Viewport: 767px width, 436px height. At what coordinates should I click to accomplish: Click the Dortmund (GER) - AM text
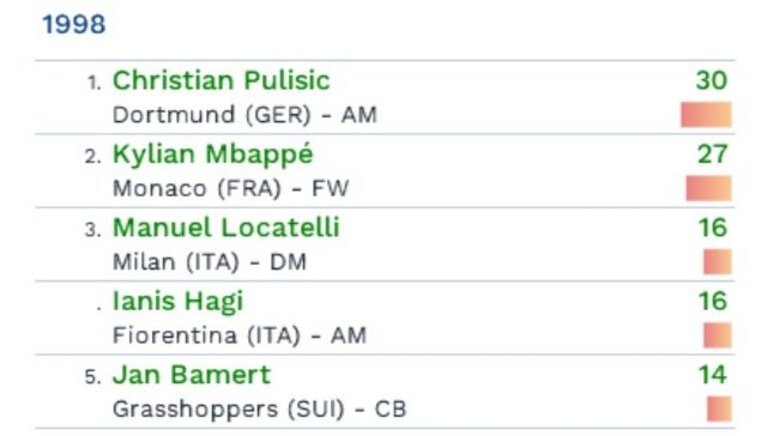[x=245, y=115]
